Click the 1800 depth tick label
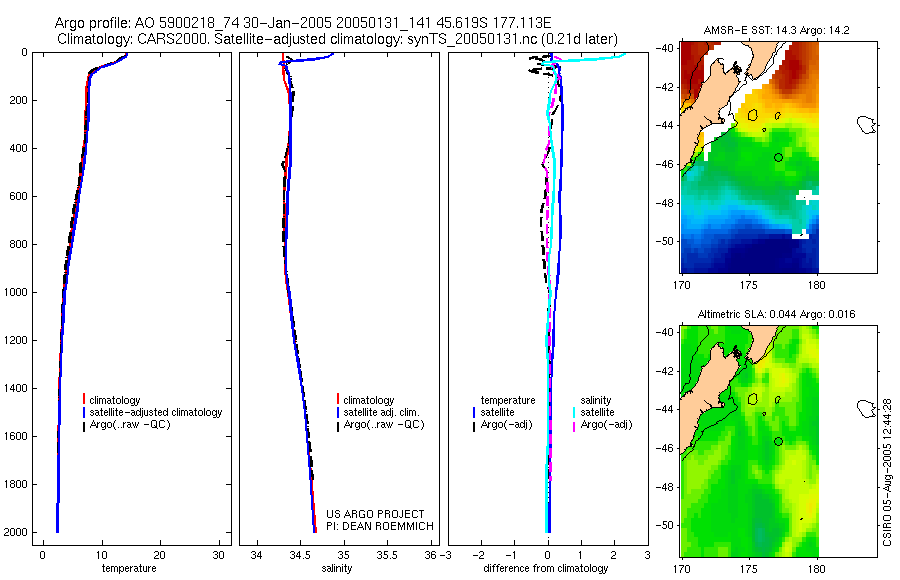 15,484
